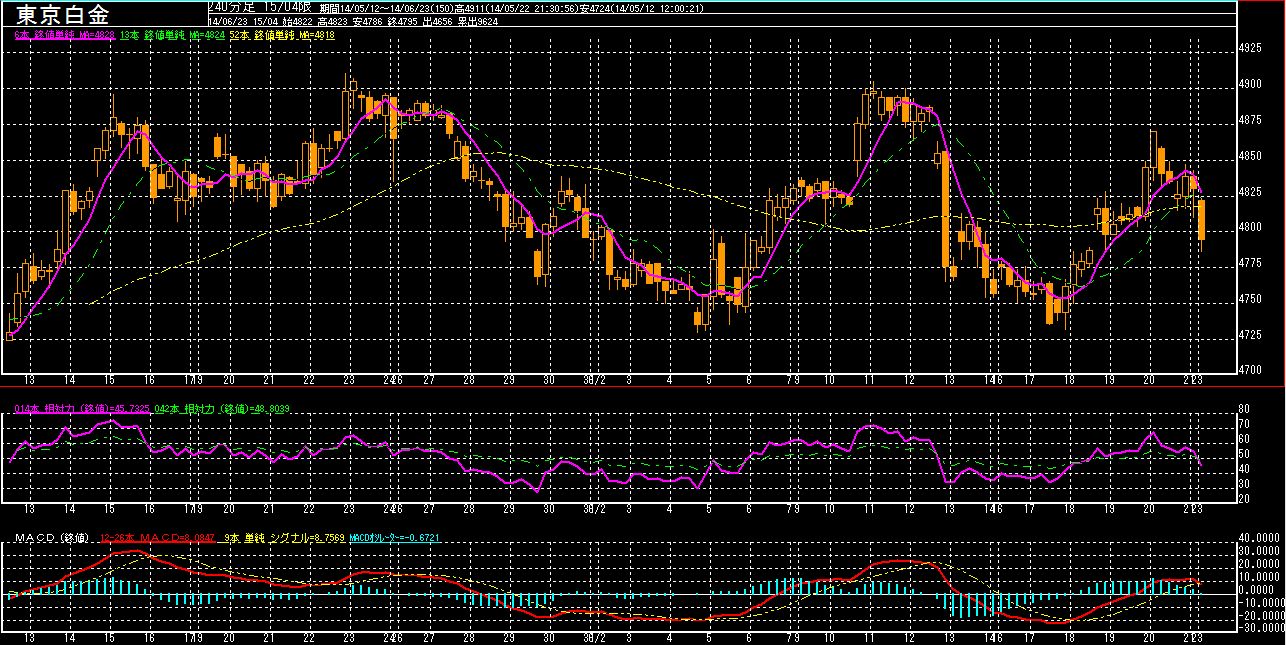The height and width of the screenshot is (645, 1286).
Task: Click date label 13 at MACD panel left
Action: (29, 637)
